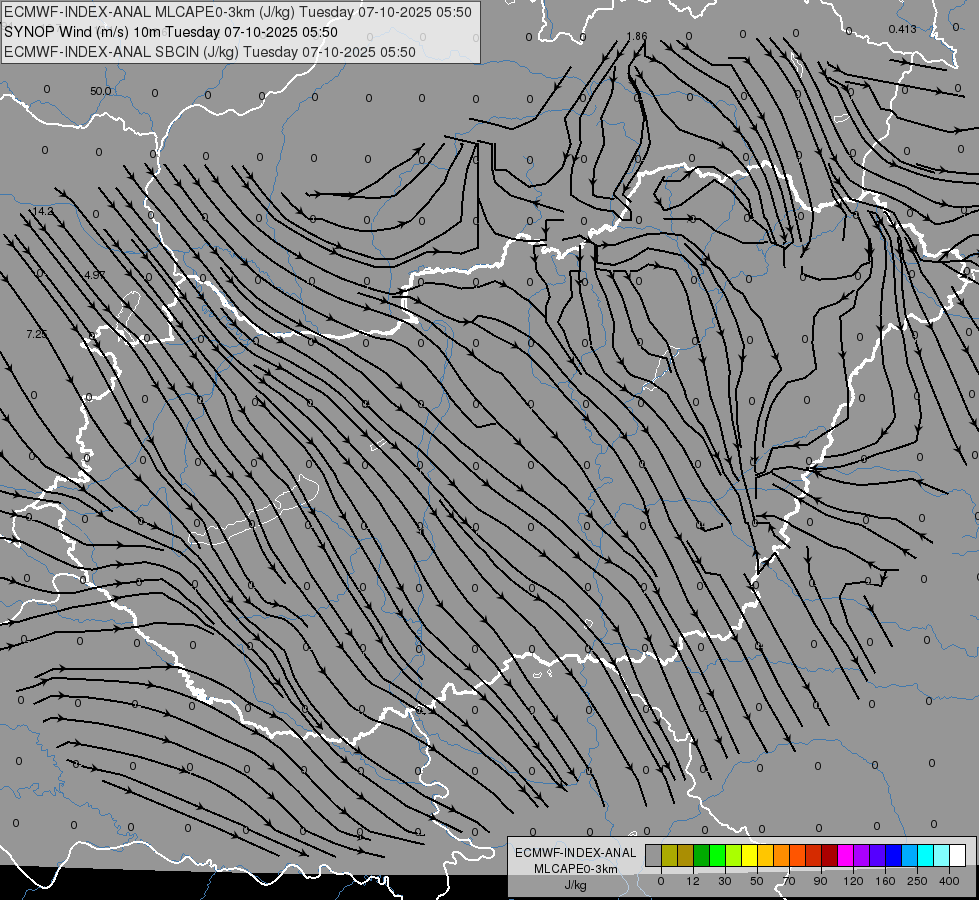The height and width of the screenshot is (900, 979).
Task: Click the legend value 90
Action: pos(820,881)
